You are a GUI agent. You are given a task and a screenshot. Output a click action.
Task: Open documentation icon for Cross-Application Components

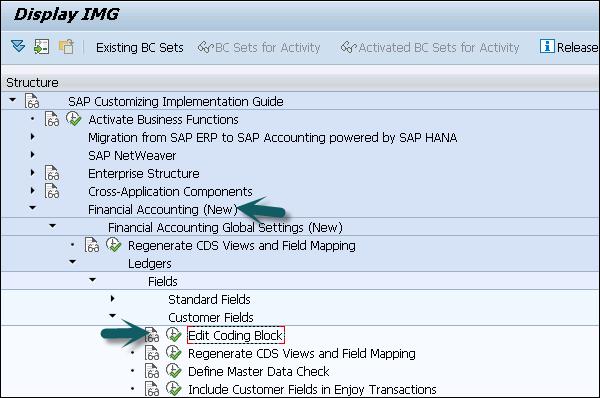pyautogui.click(x=52, y=191)
